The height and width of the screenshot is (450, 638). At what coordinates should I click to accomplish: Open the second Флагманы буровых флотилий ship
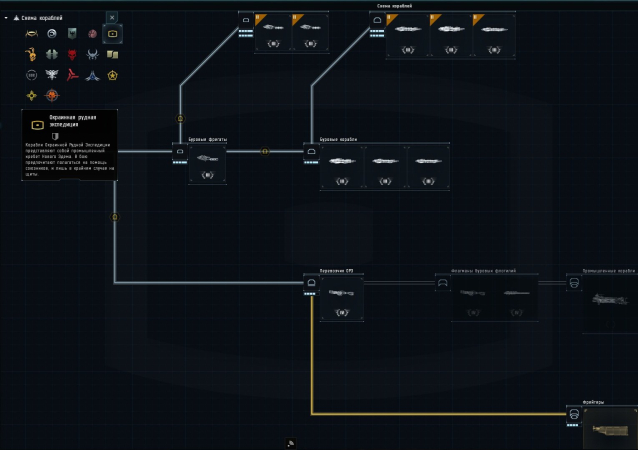516,299
